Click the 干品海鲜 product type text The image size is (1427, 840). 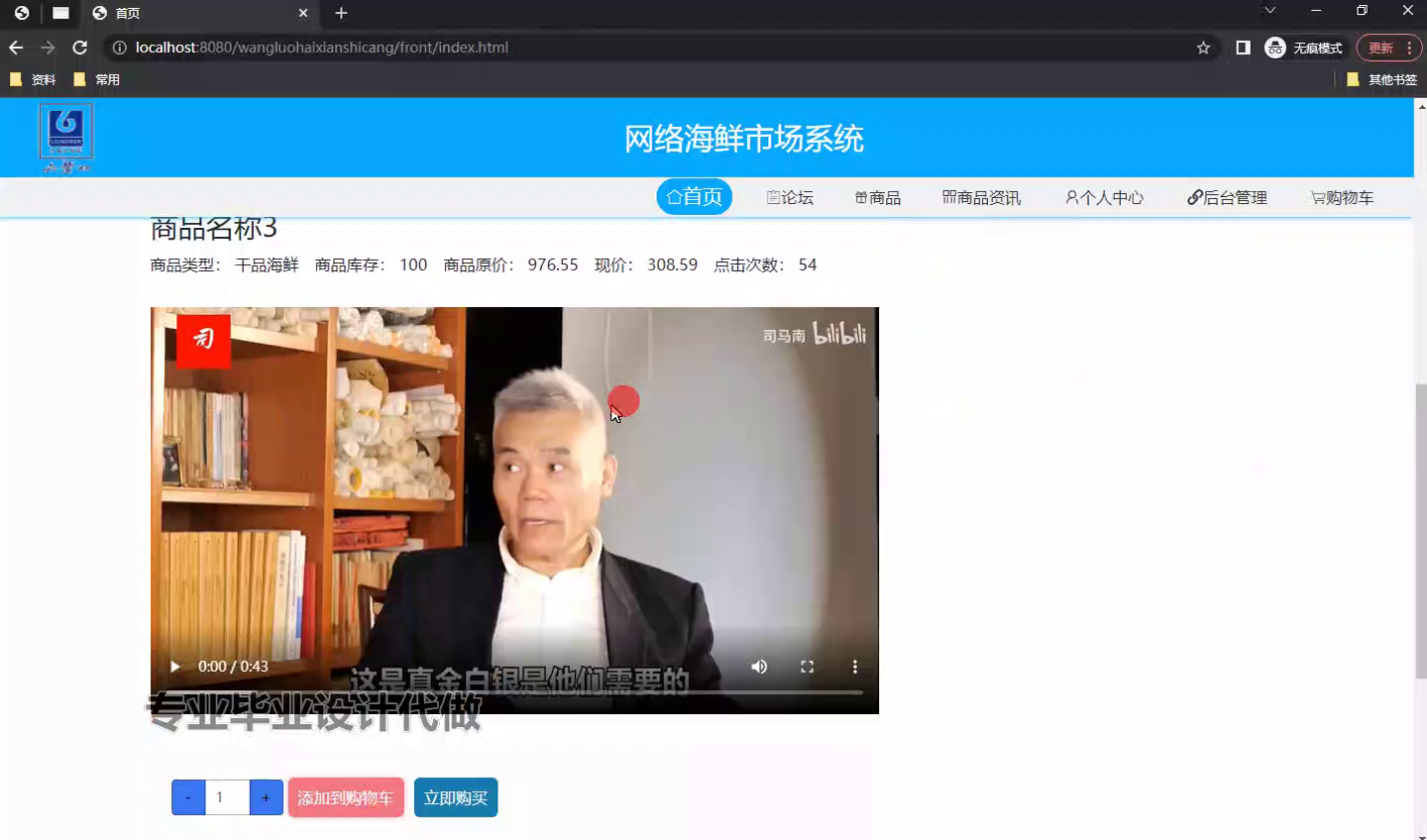click(x=267, y=264)
